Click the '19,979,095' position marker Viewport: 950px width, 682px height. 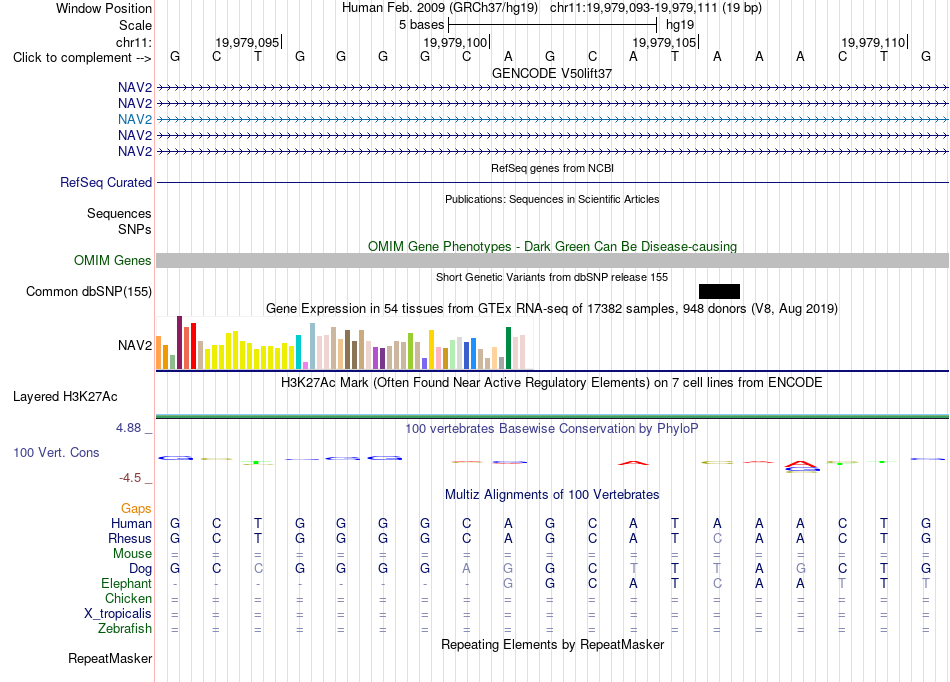[247, 42]
